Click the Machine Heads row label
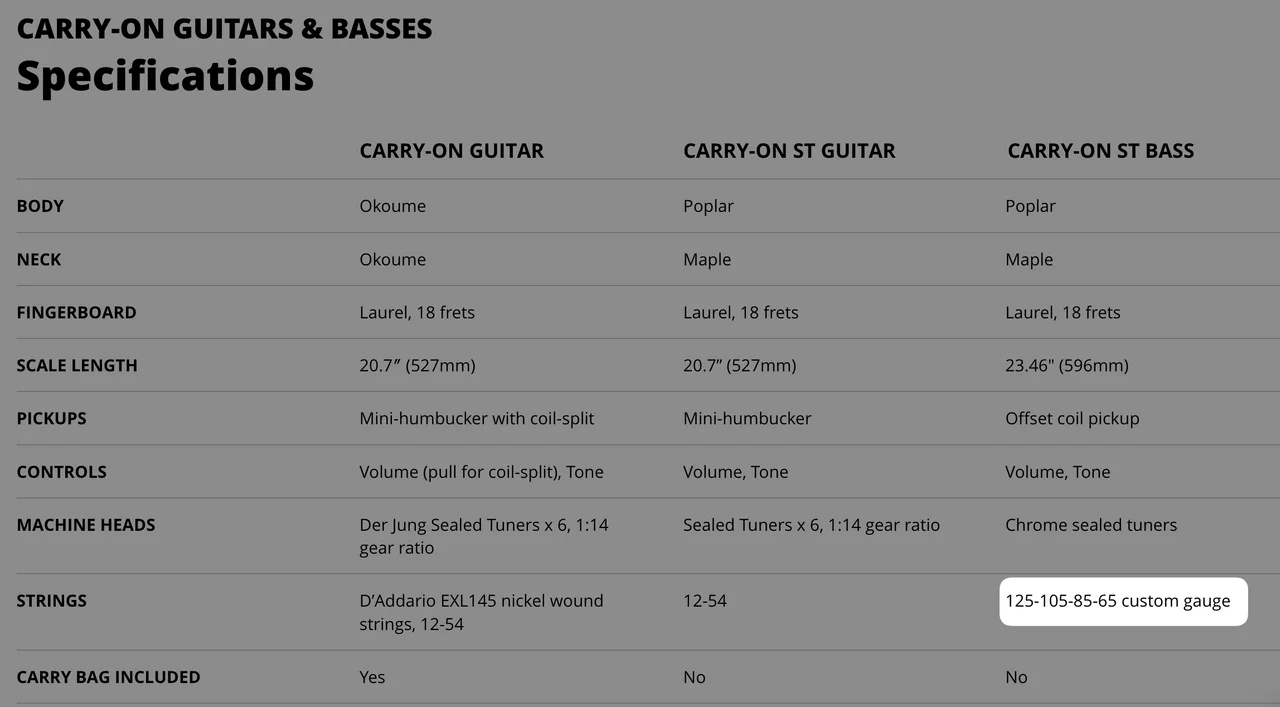The image size is (1280, 707). (86, 524)
